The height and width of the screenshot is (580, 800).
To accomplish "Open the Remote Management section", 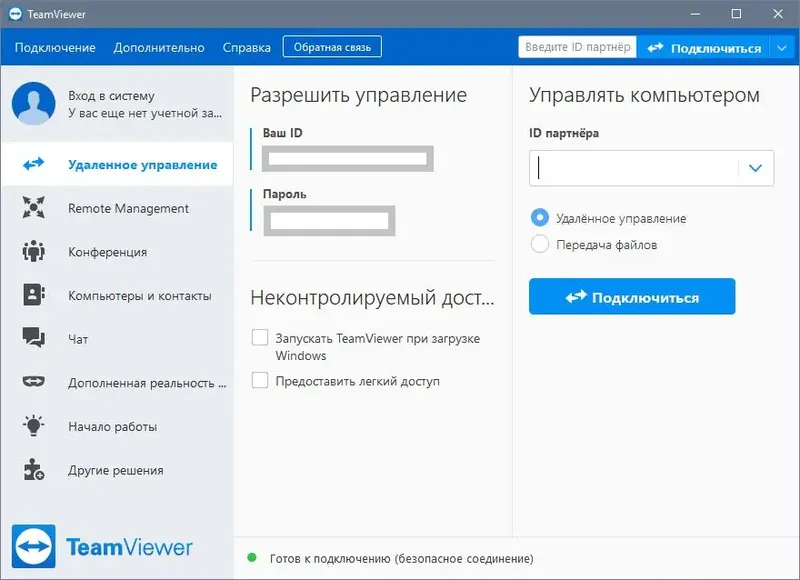I will [x=33, y=208].
